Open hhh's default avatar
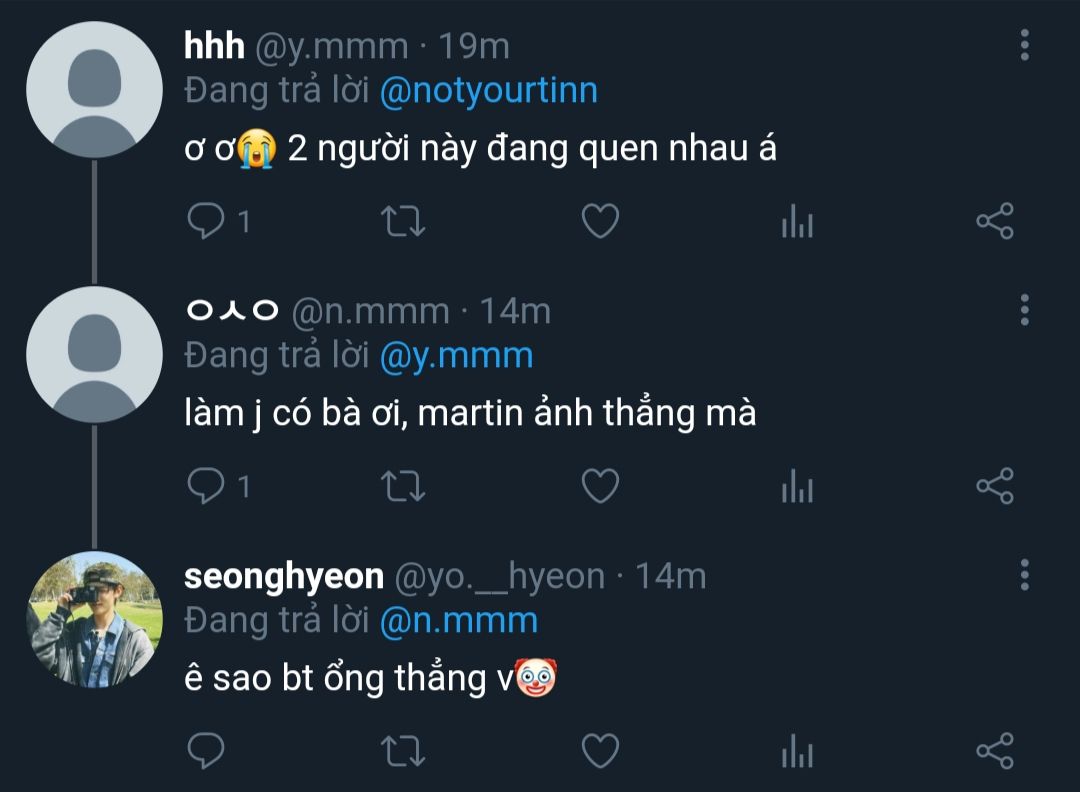This screenshot has height=792, width=1080. 94,90
